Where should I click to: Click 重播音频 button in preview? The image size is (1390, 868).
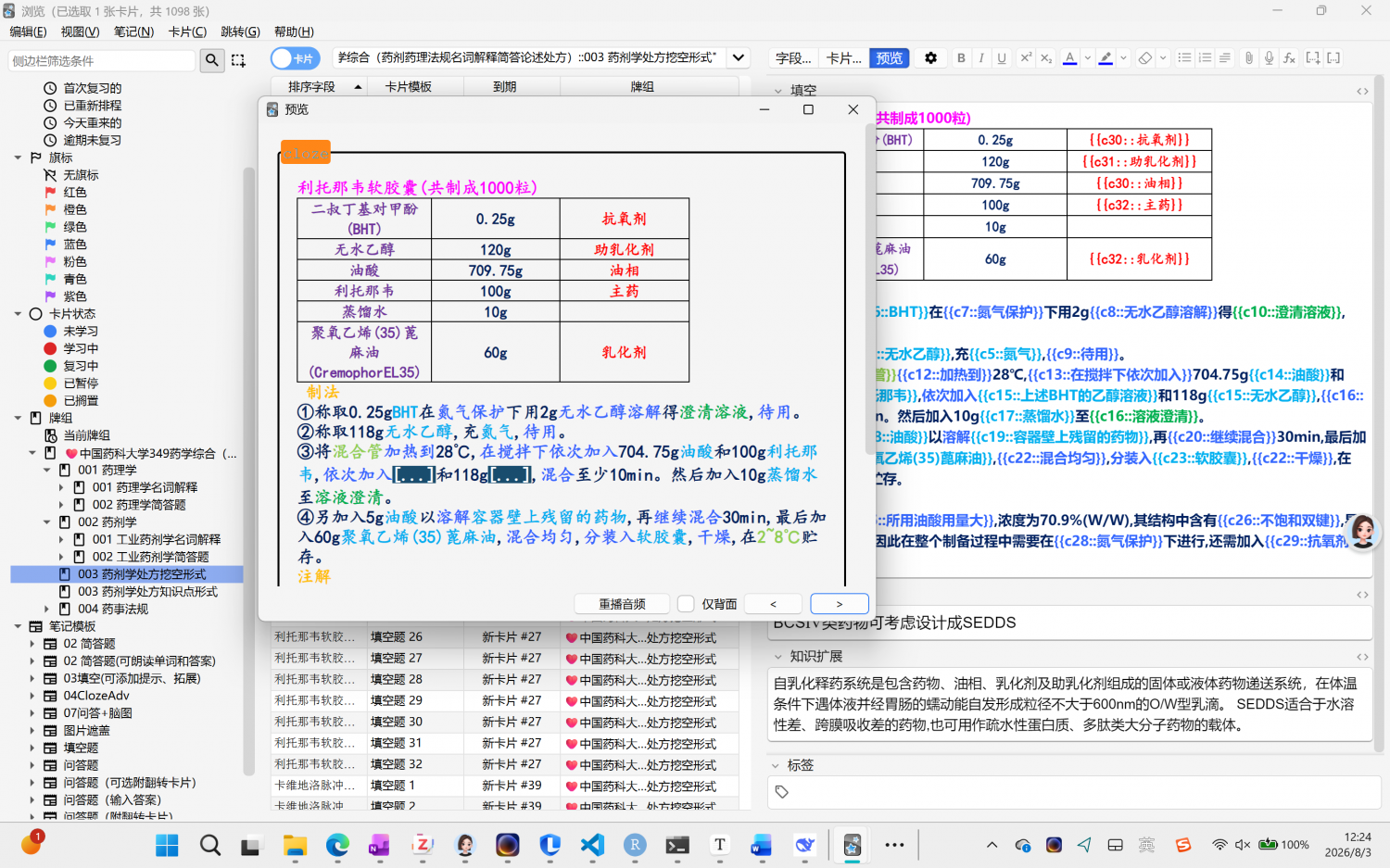coord(622,604)
